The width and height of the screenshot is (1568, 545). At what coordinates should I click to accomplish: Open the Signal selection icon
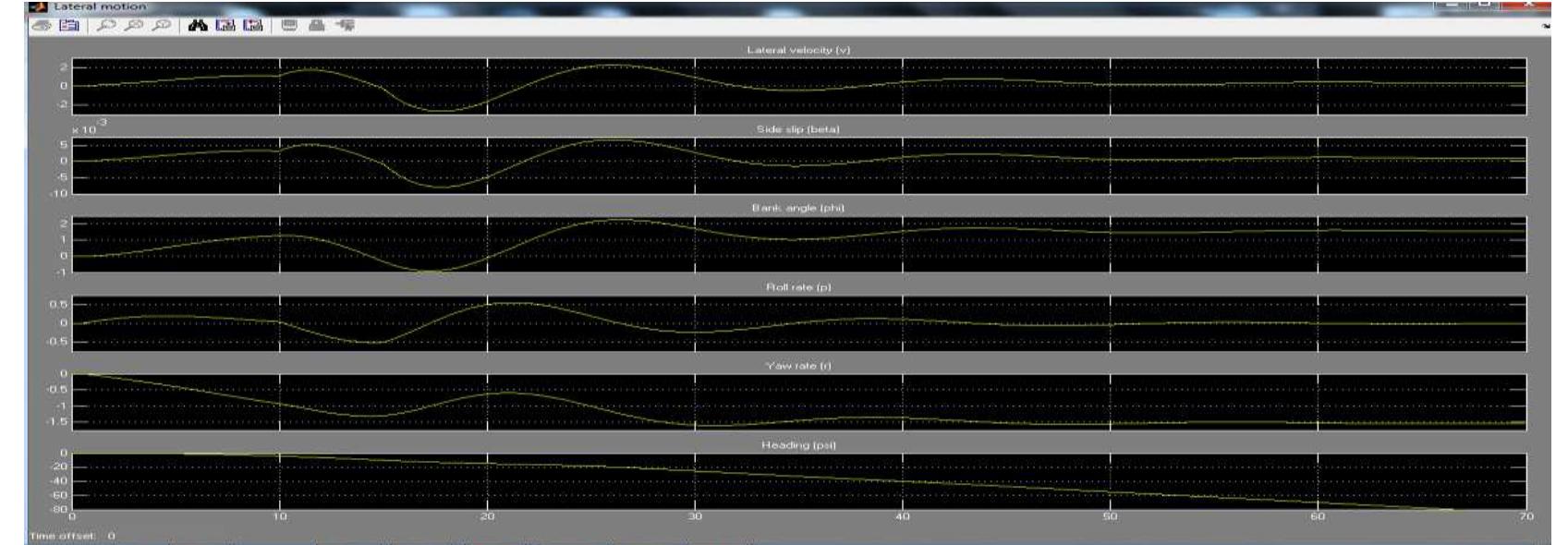346,26
